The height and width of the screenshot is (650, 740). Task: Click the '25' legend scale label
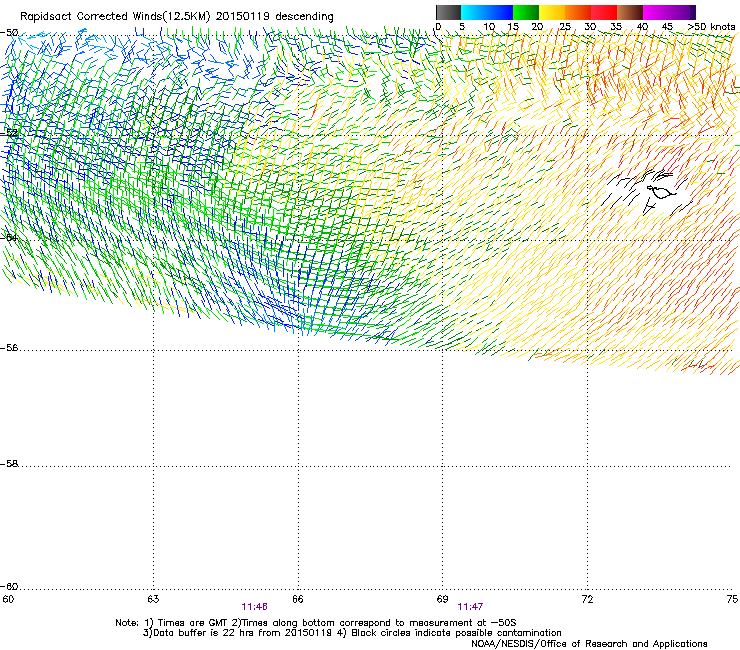(565, 27)
